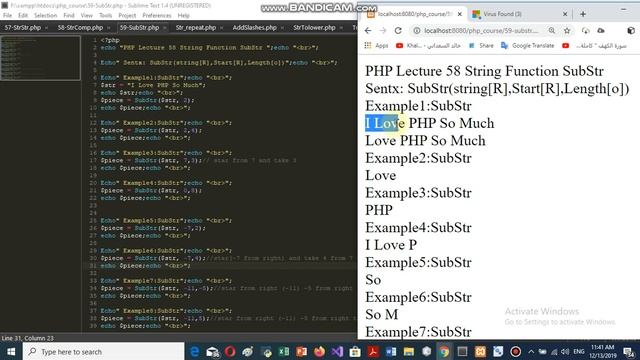Switch to the 58-StrComp.php tab
This screenshot has height=360, width=640.
pos(80,28)
